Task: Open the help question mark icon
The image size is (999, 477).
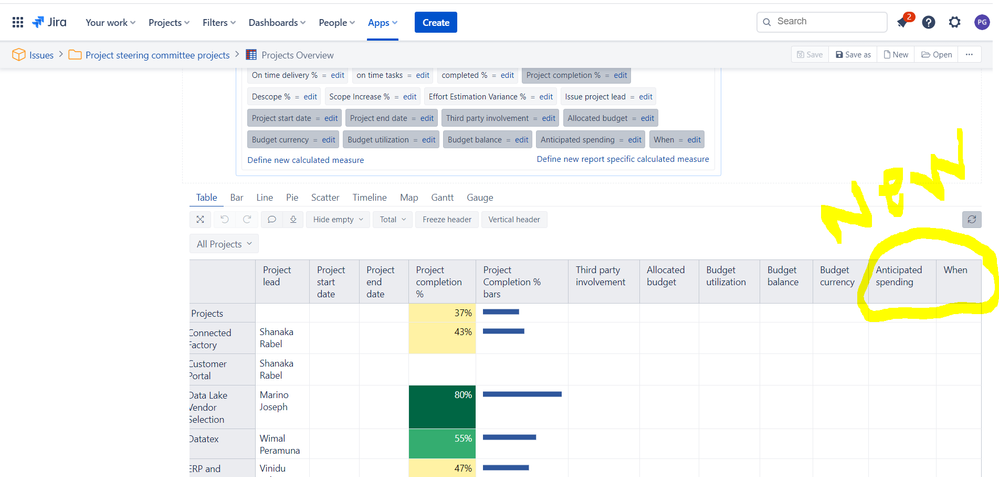Action: coord(928,22)
